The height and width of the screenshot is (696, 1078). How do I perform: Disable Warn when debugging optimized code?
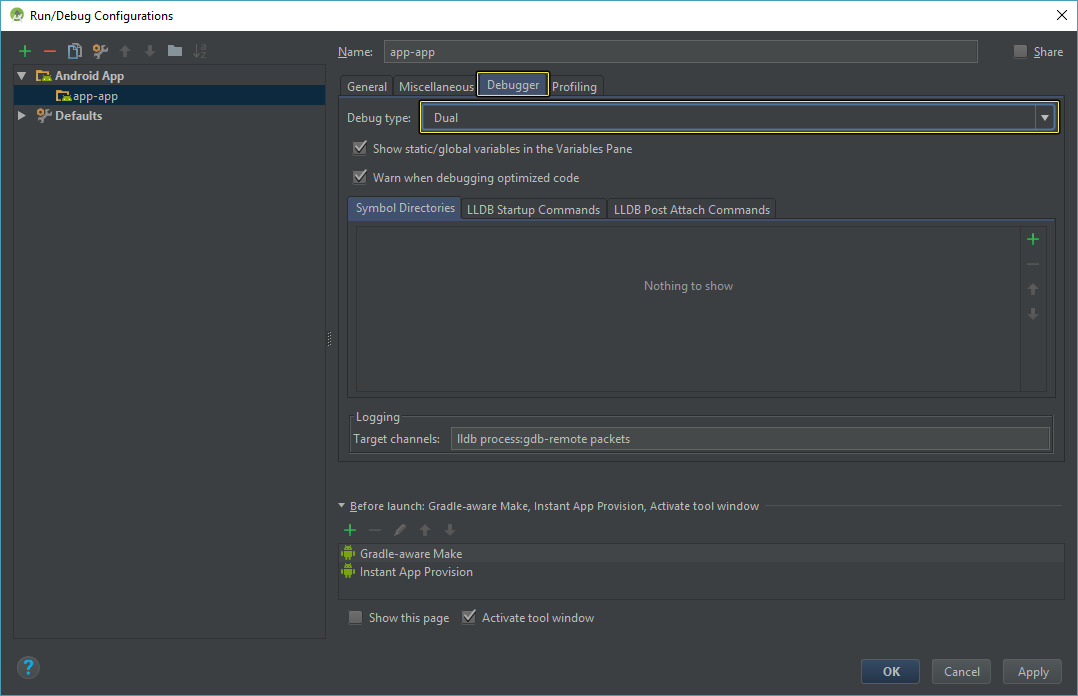point(359,176)
